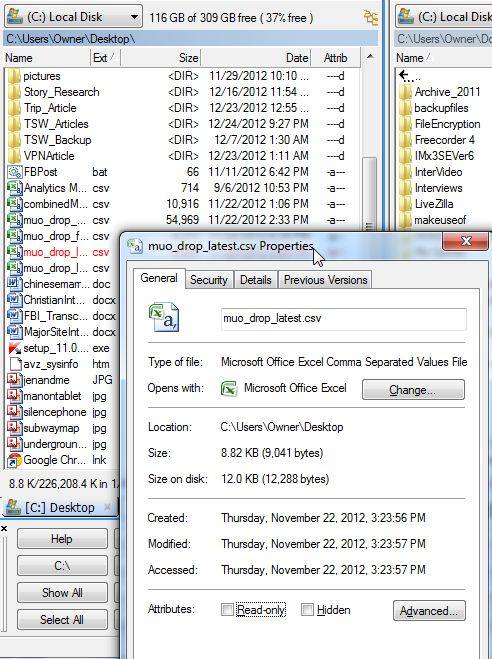Click the folder tree icon beside free space
Viewport: 492px width, 659px height.
(371, 18)
